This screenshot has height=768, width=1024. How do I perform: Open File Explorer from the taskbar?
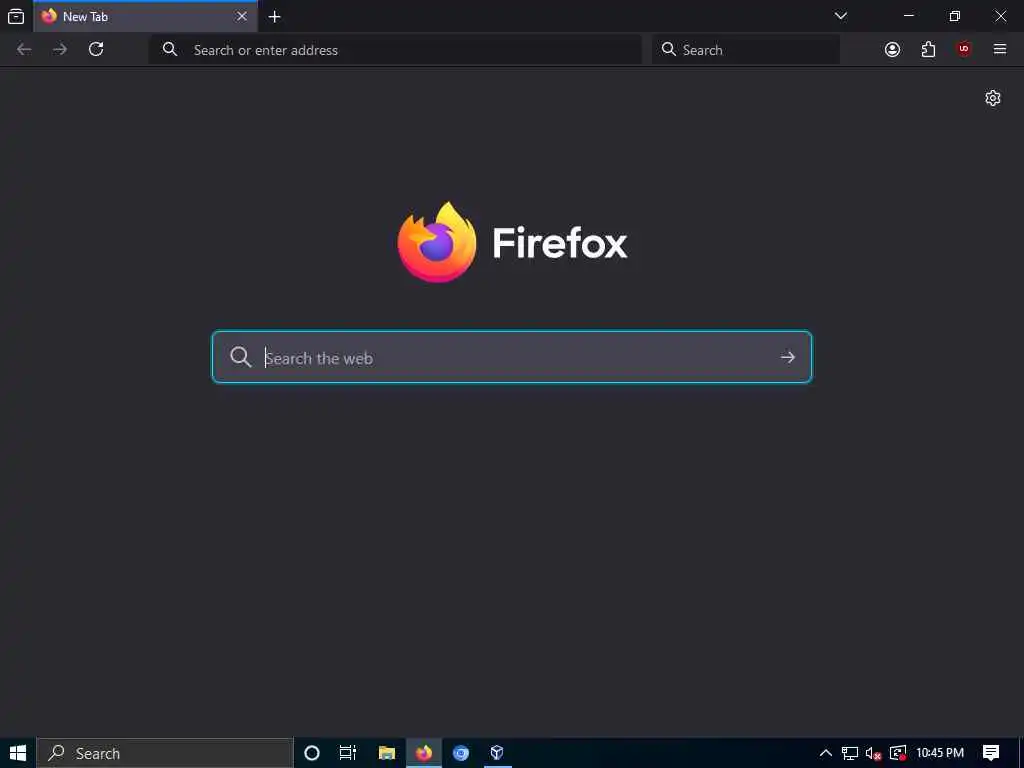(x=387, y=753)
